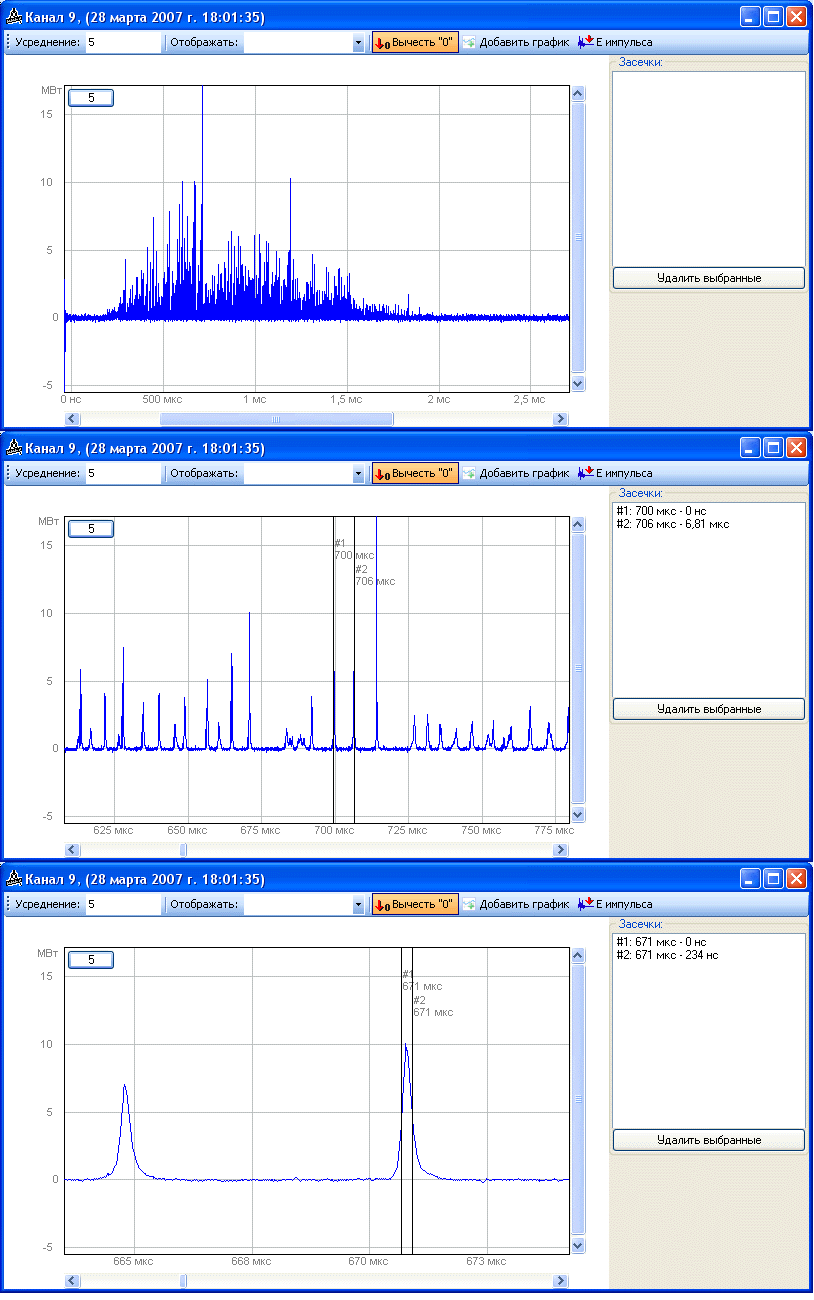Click Удалить выбранные in the middle window
814x1300 pixels.
click(x=709, y=709)
